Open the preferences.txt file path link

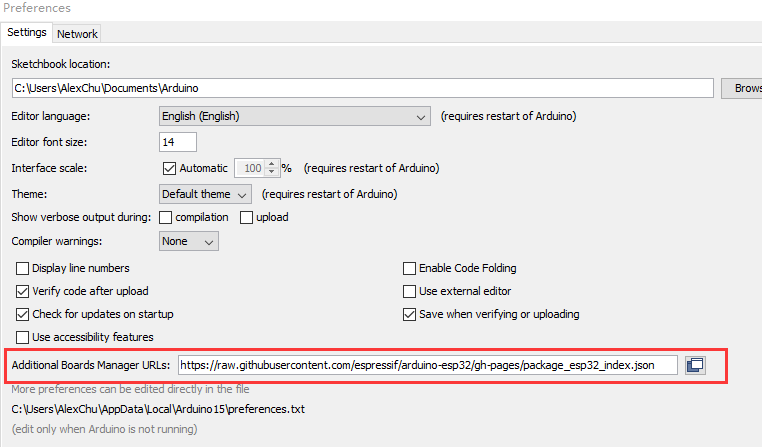pyautogui.click(x=158, y=409)
